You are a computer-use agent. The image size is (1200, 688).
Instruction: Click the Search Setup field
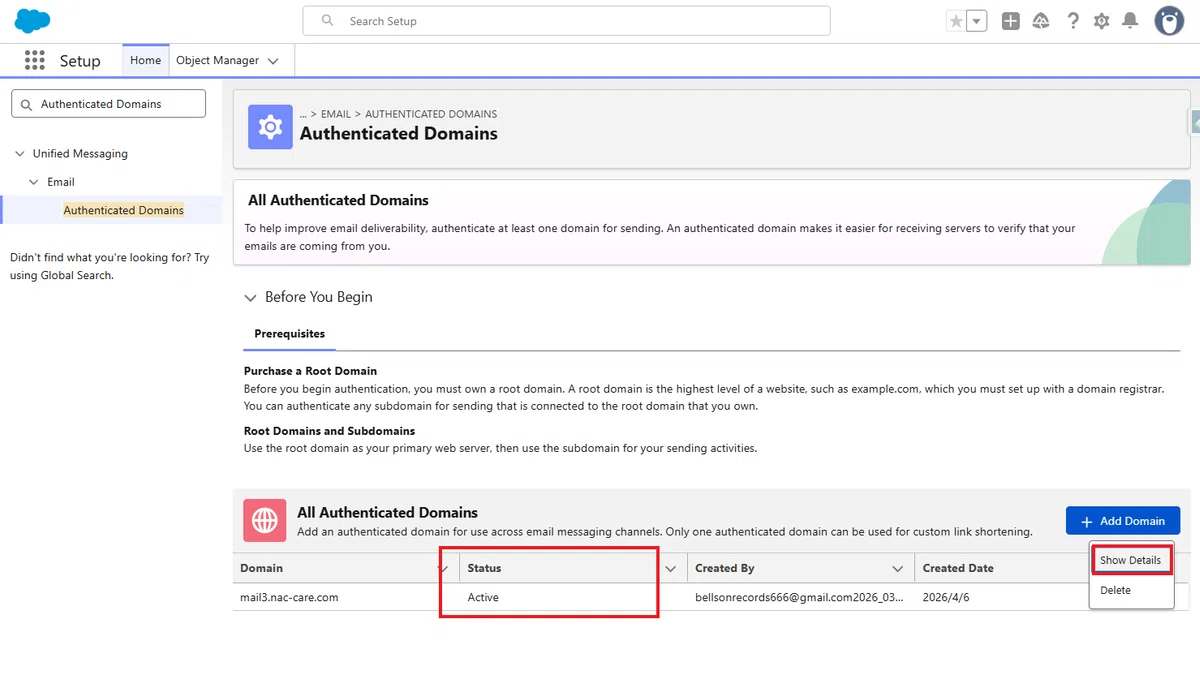(x=567, y=21)
